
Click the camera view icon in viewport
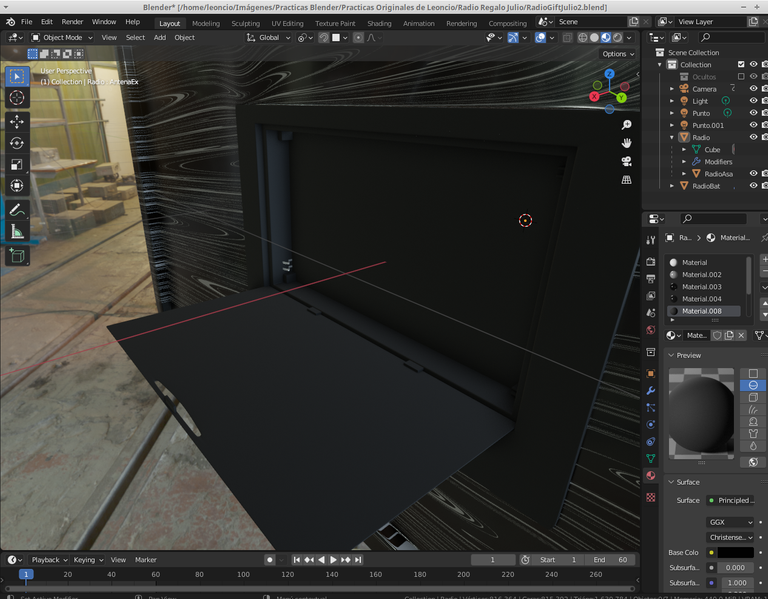(626, 162)
